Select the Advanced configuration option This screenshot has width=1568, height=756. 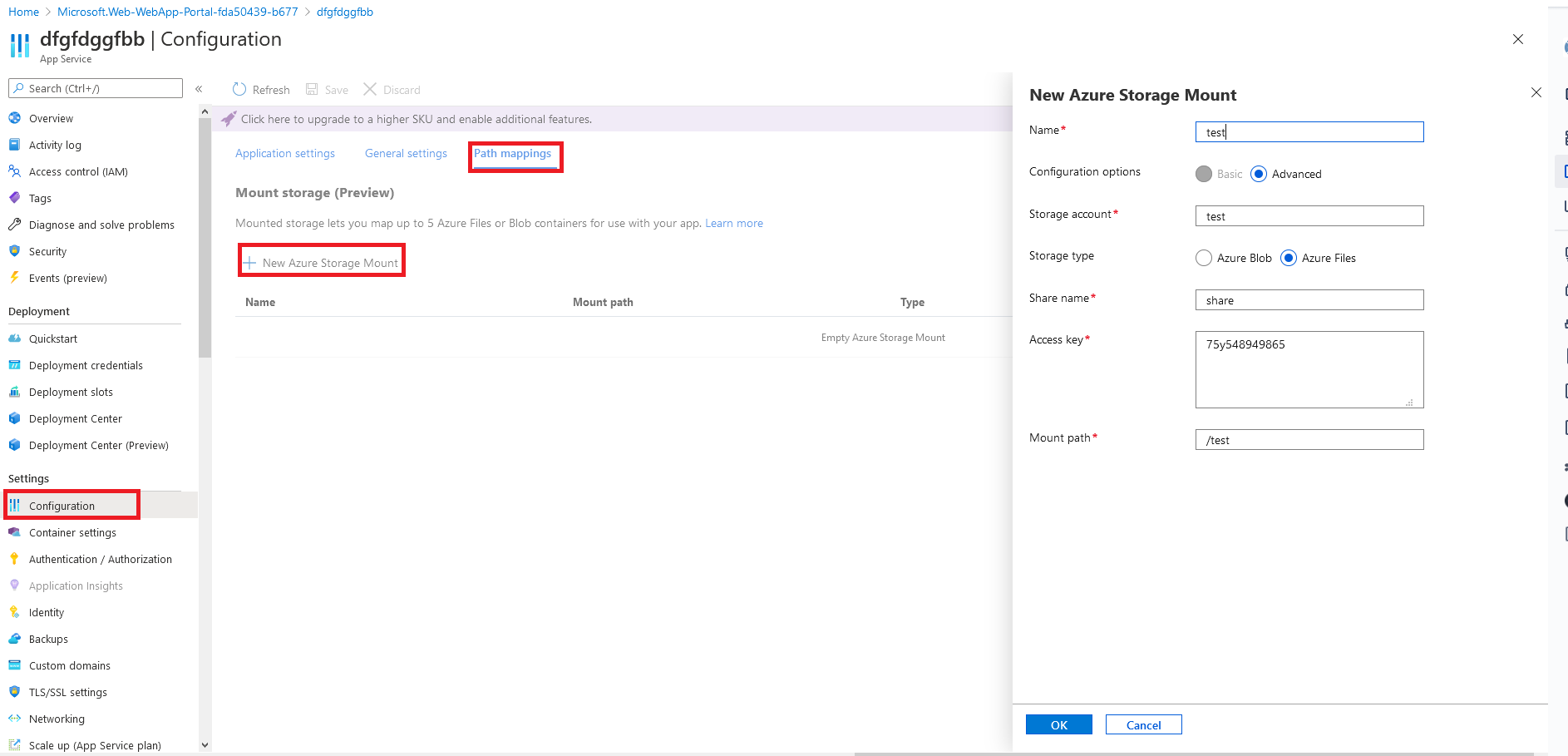(x=1258, y=174)
